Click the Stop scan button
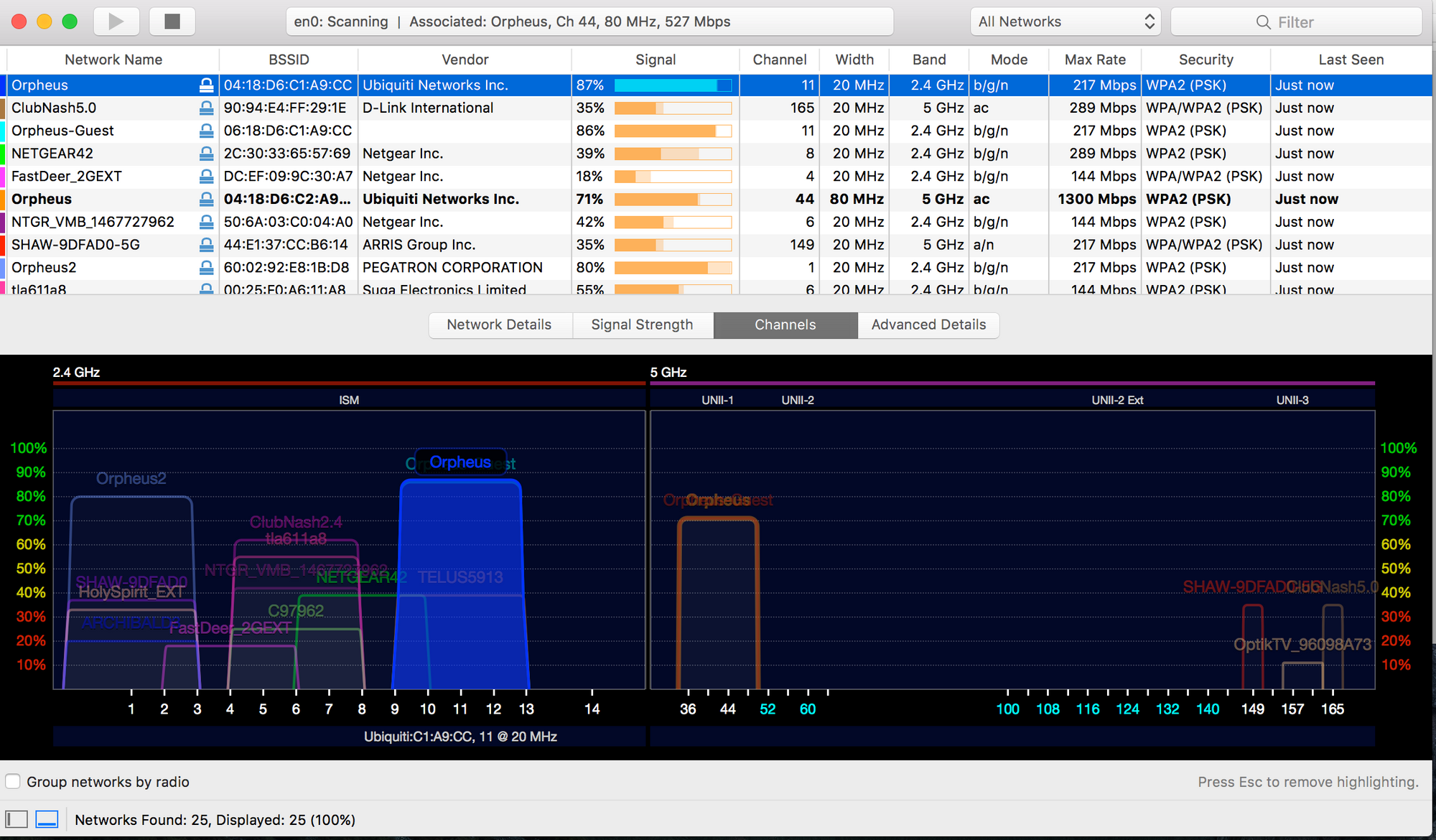Viewport: 1436px width, 840px height. [x=172, y=22]
